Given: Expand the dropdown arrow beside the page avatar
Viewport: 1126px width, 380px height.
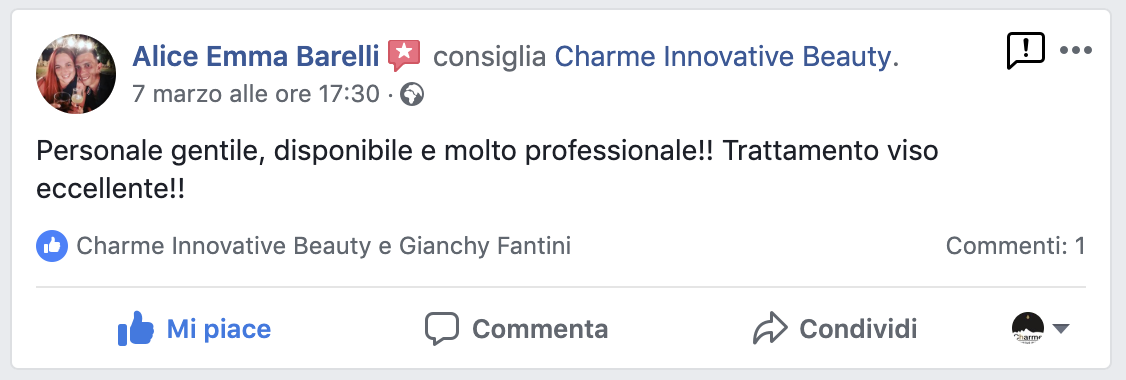Looking at the screenshot, I should [x=1061, y=329].
